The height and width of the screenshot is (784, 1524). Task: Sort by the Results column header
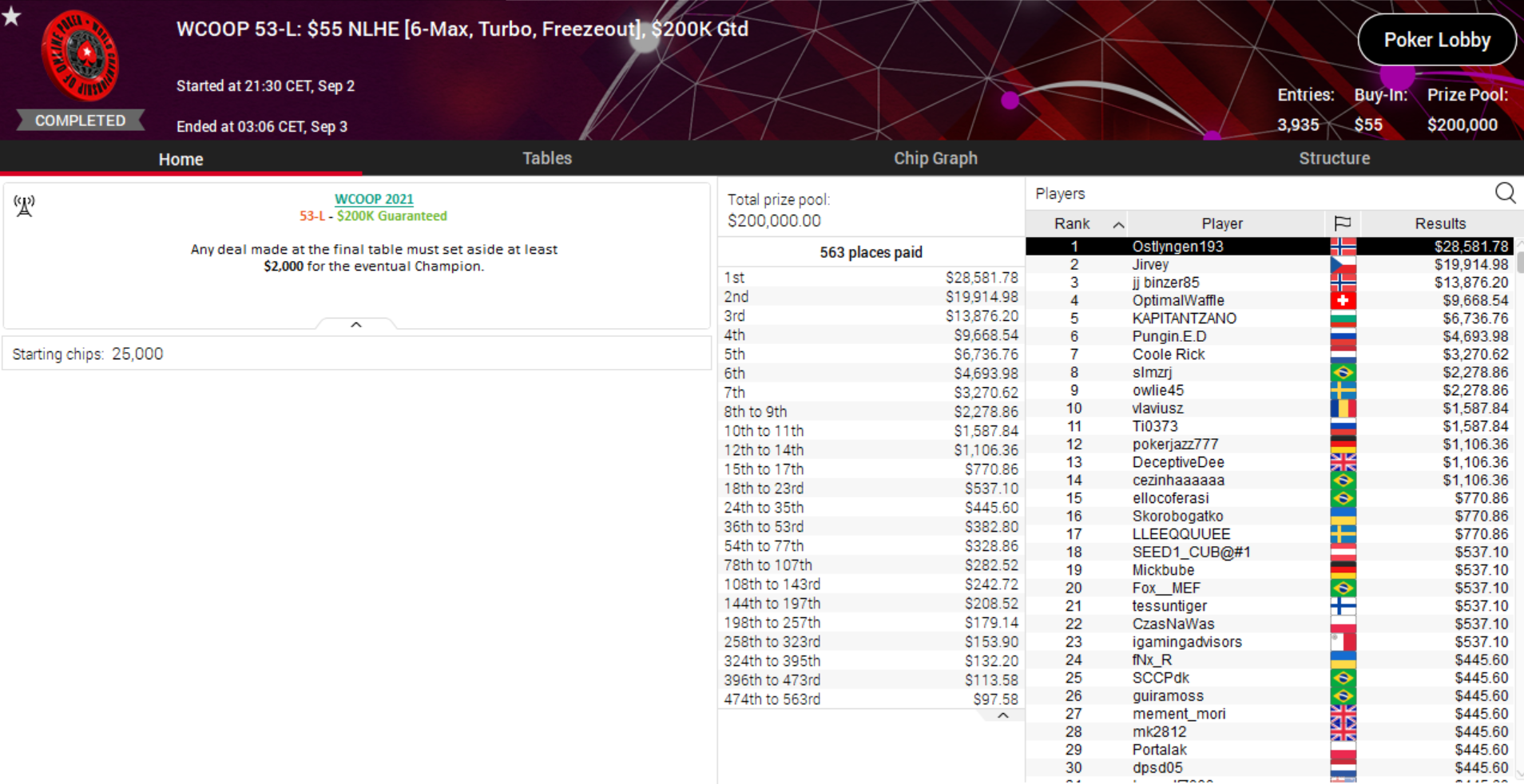coord(1439,224)
